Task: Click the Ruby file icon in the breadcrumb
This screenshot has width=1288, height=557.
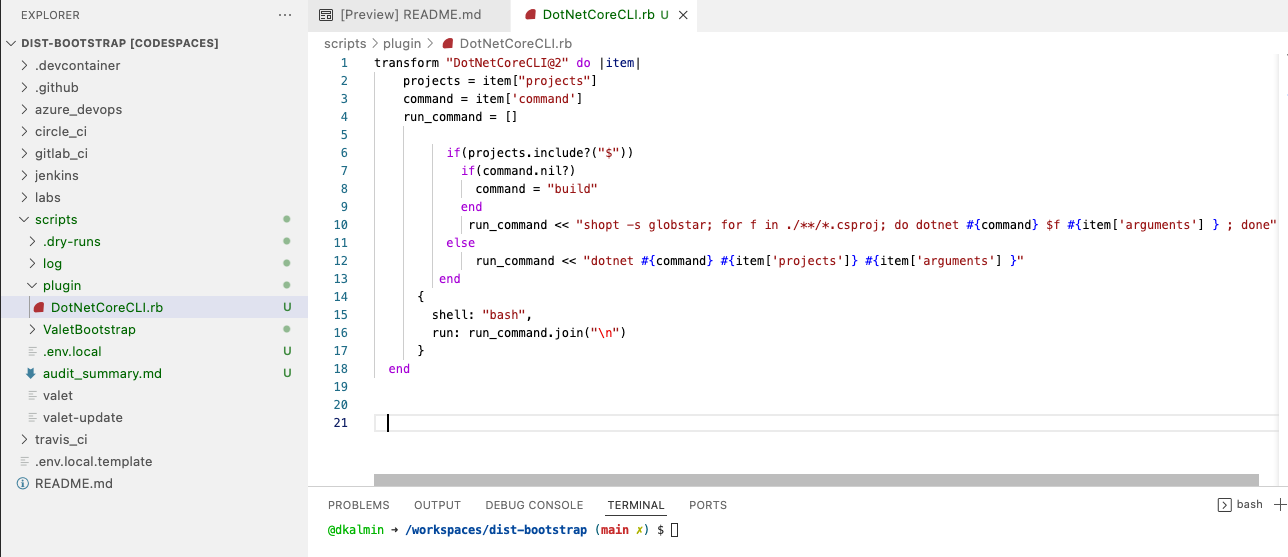Action: (448, 43)
